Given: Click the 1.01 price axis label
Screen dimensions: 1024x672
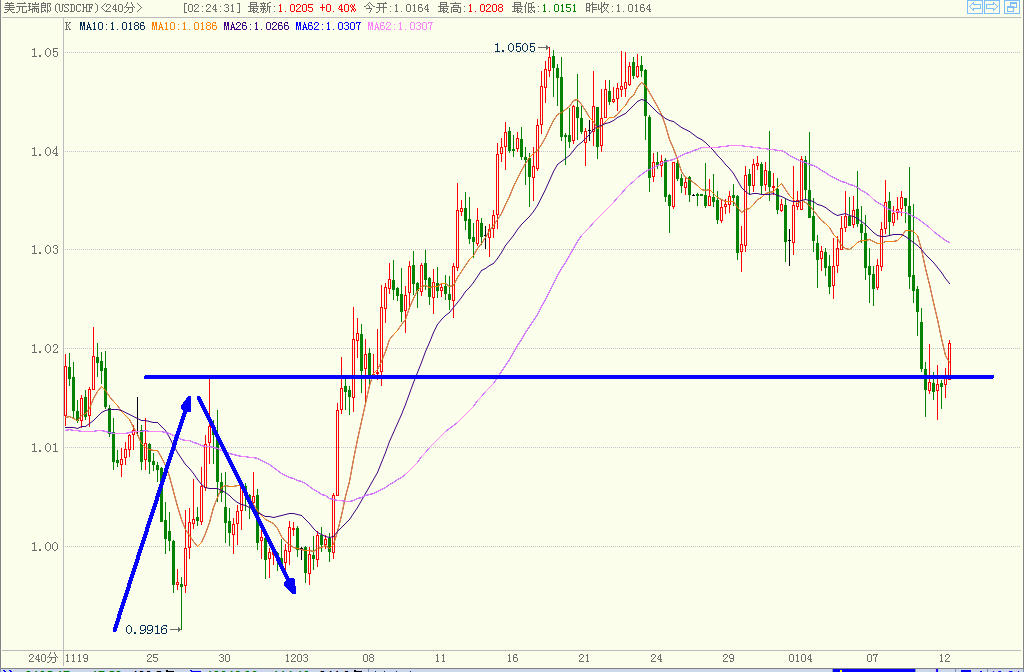Looking at the screenshot, I should tap(44, 448).
